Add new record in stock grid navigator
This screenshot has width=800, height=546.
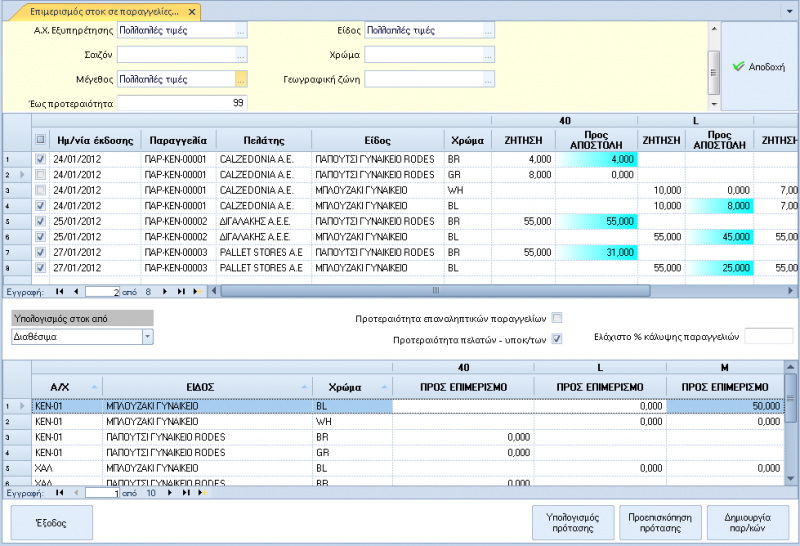point(203,493)
